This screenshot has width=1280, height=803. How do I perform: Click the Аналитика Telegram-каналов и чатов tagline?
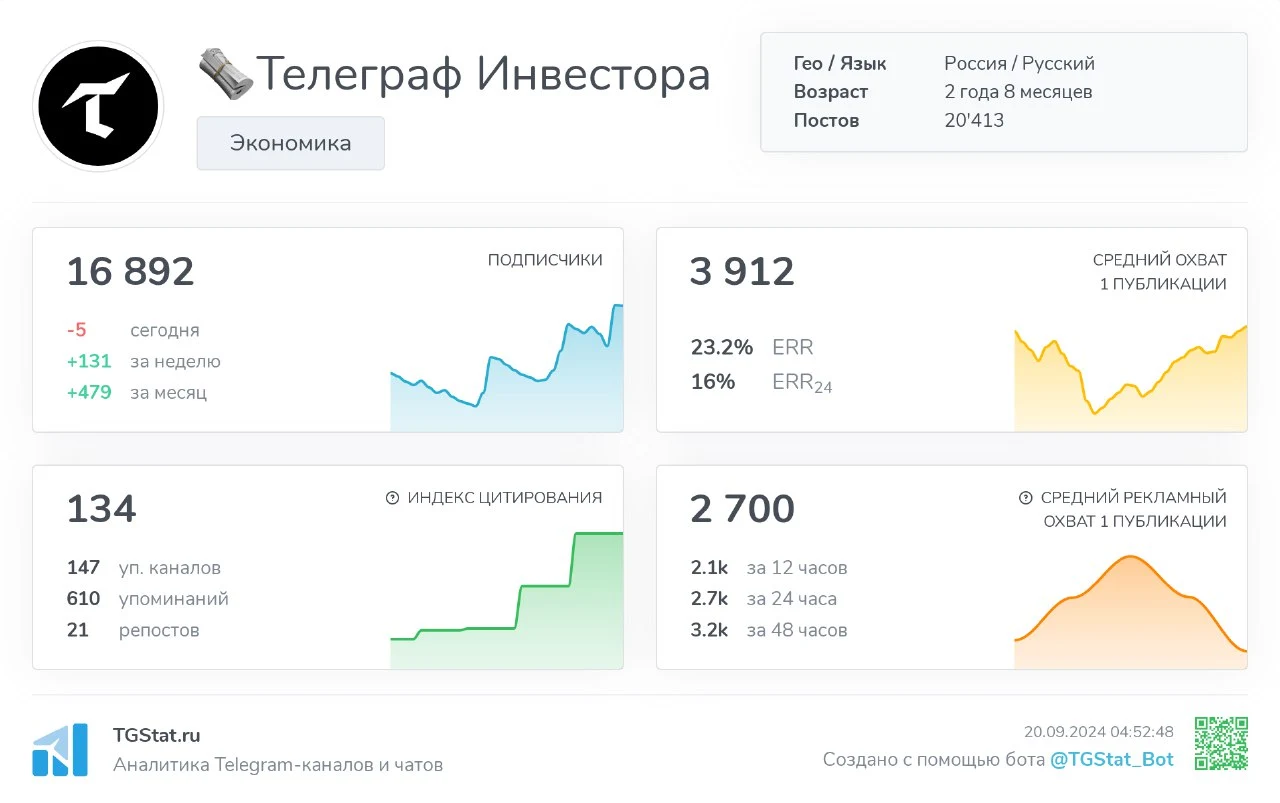coord(278,765)
